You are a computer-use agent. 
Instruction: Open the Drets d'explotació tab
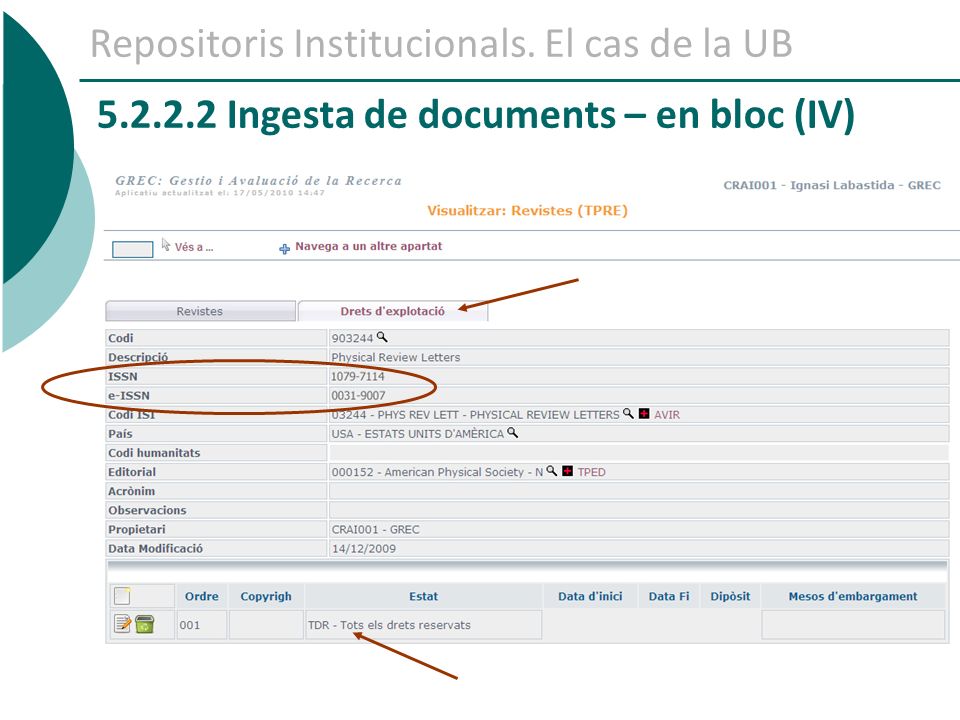pos(392,311)
